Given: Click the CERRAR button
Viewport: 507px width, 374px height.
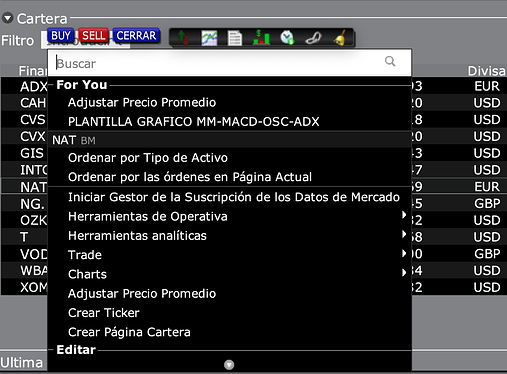Looking at the screenshot, I should tap(136, 35).
